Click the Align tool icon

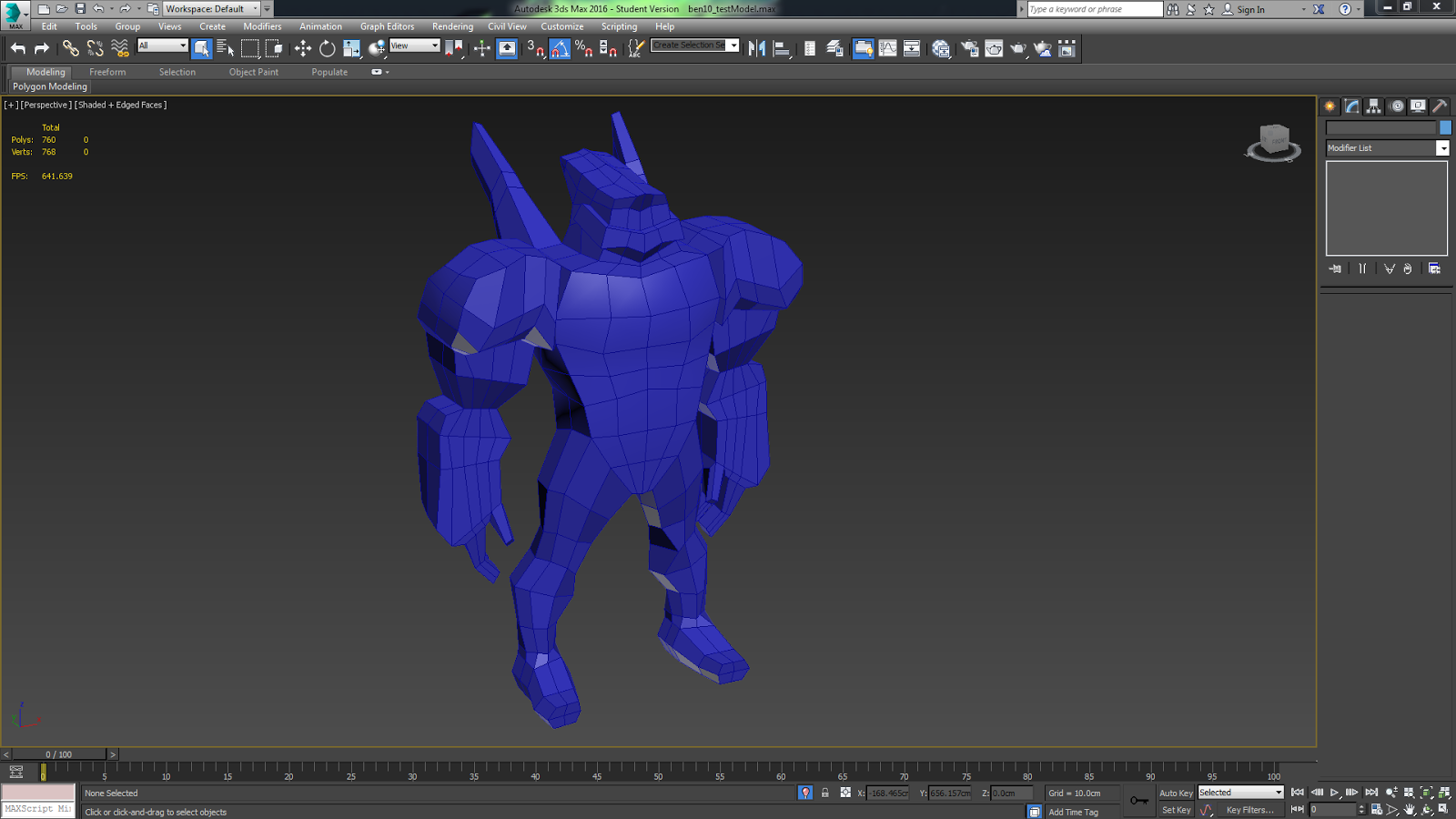tap(781, 48)
